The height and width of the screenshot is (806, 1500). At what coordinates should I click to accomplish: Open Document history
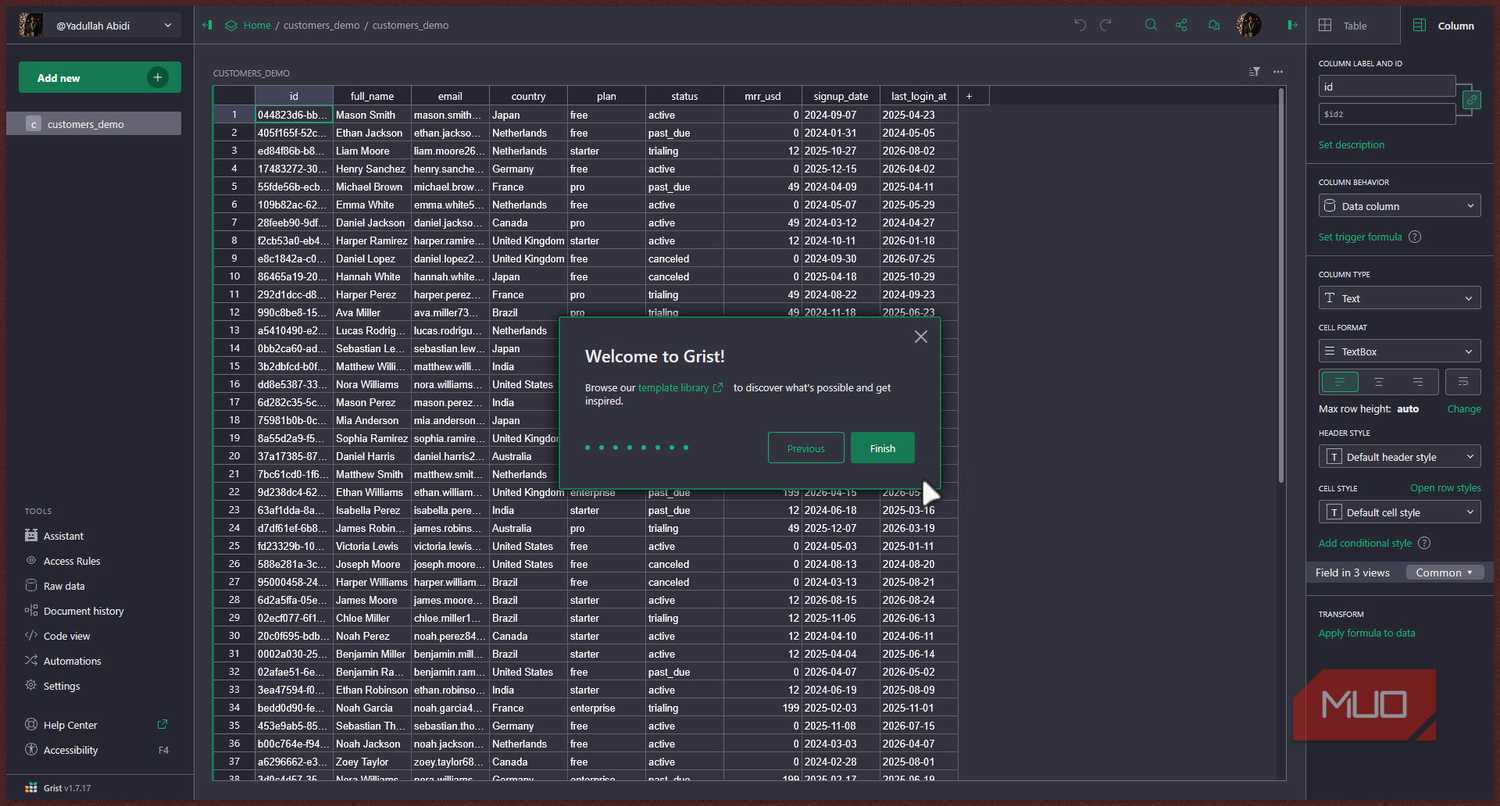(84, 611)
